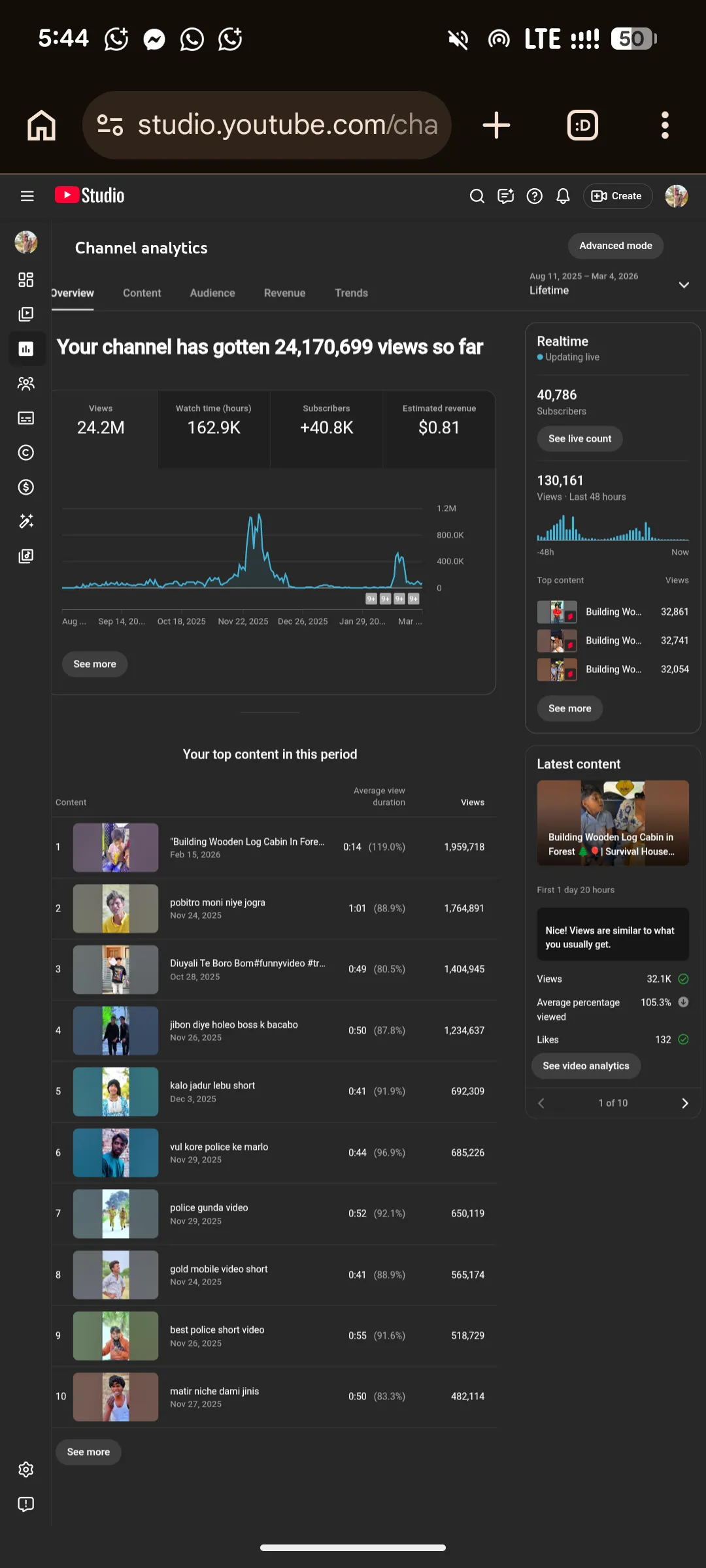Image resolution: width=706 pixels, height=1568 pixels.
Task: Open Dashboard from the sidebar
Action: [x=26, y=280]
